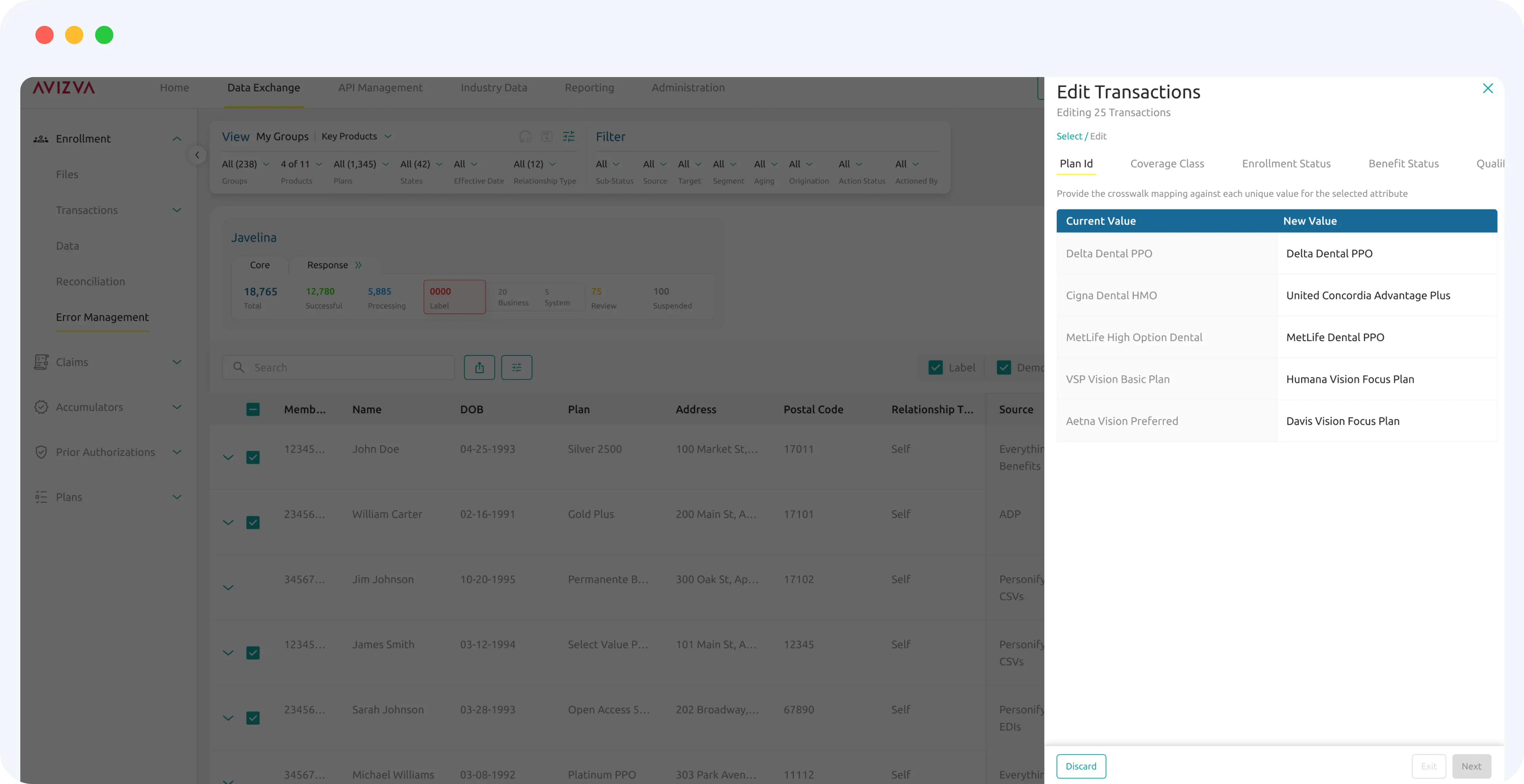The image size is (1524, 784).
Task: Click the filter sliders icon in the View bar
Action: (569, 137)
